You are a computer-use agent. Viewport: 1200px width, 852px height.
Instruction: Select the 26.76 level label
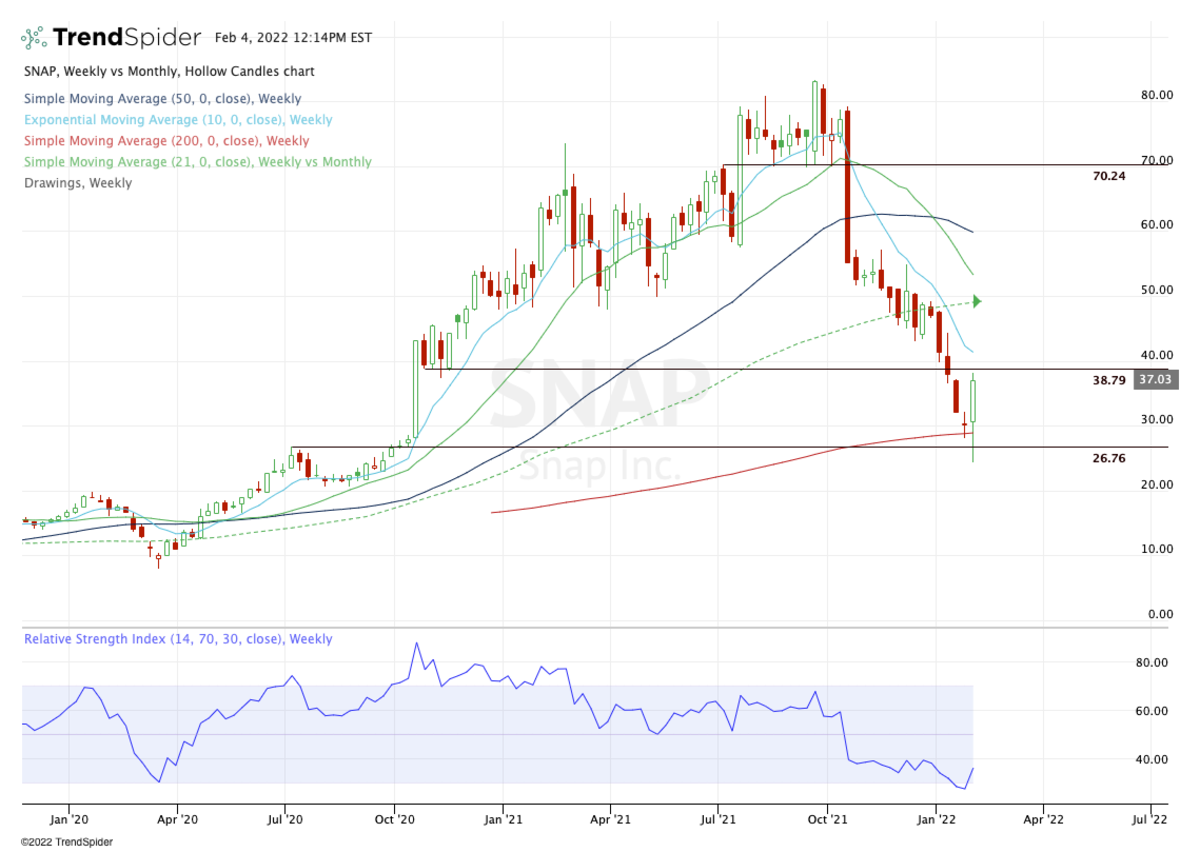tap(1110, 458)
